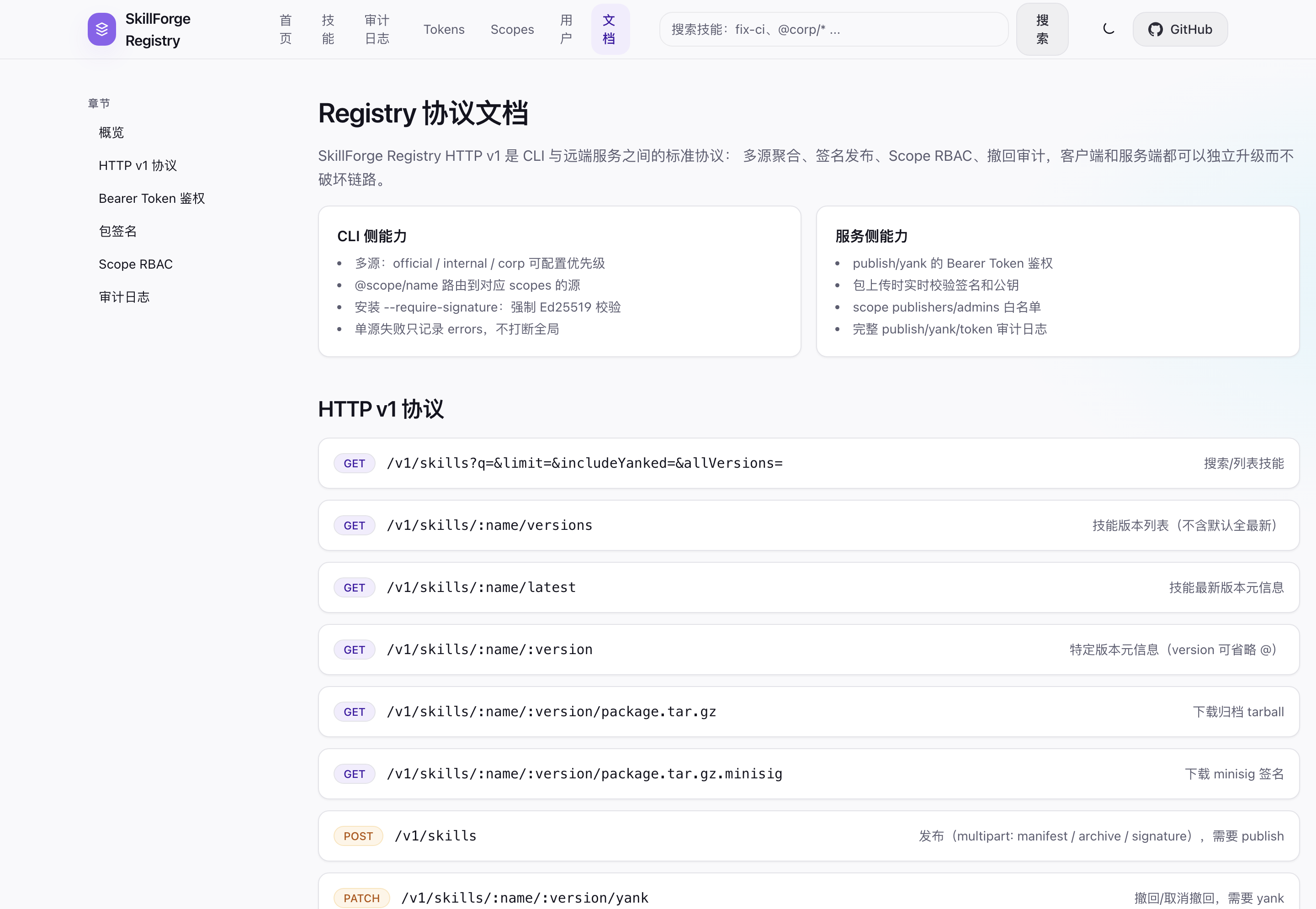The image size is (1316, 909).
Task: Click the HTTP v1 协议 section heading
Action: point(381,409)
